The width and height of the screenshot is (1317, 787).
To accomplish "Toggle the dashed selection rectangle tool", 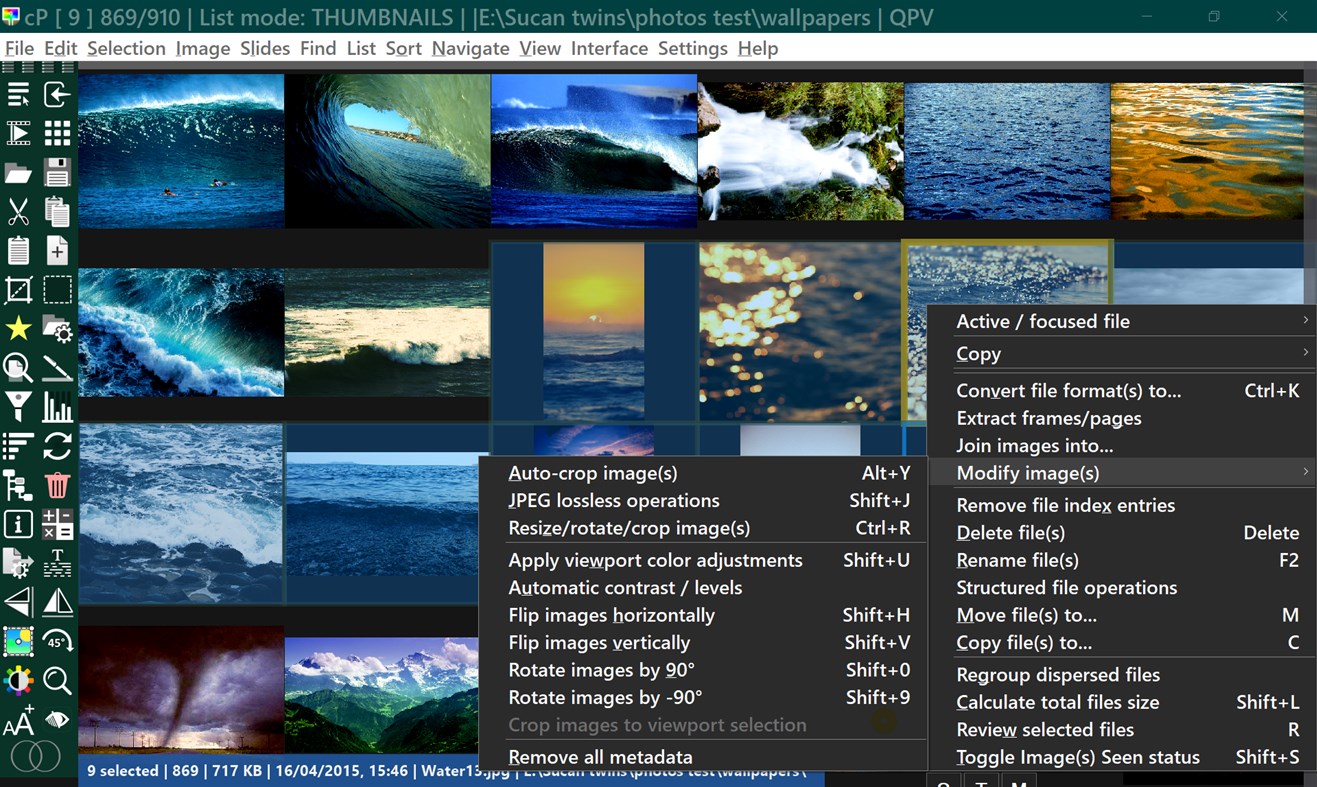I will click(57, 289).
